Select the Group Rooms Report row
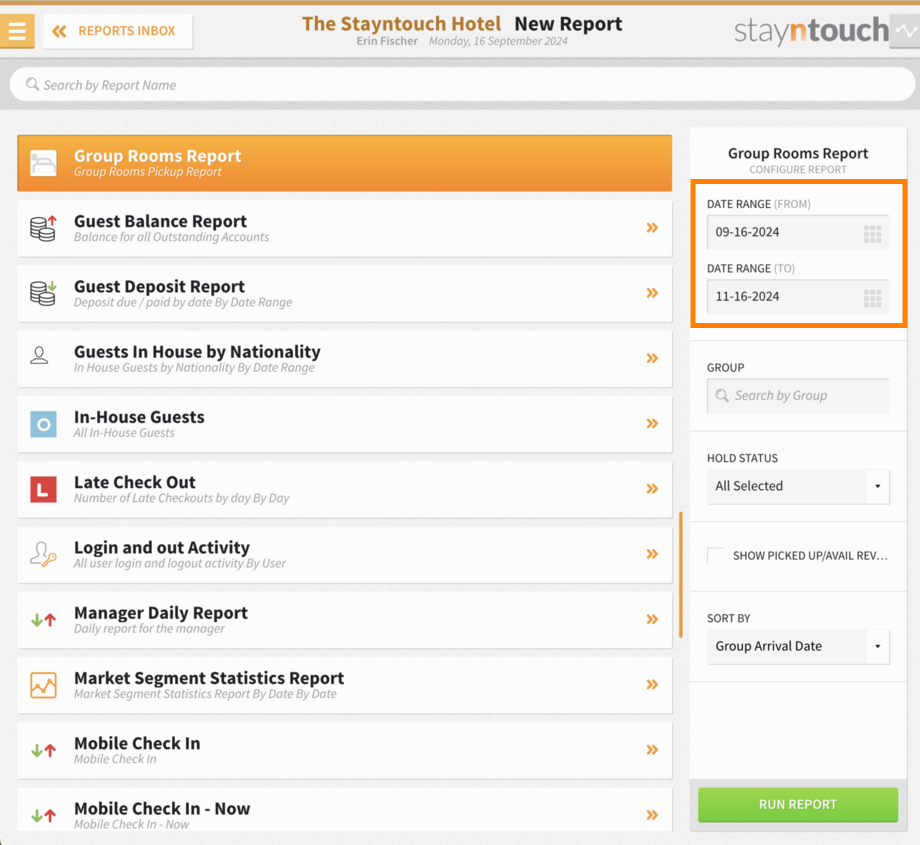This screenshot has width=920, height=845. [x=344, y=163]
